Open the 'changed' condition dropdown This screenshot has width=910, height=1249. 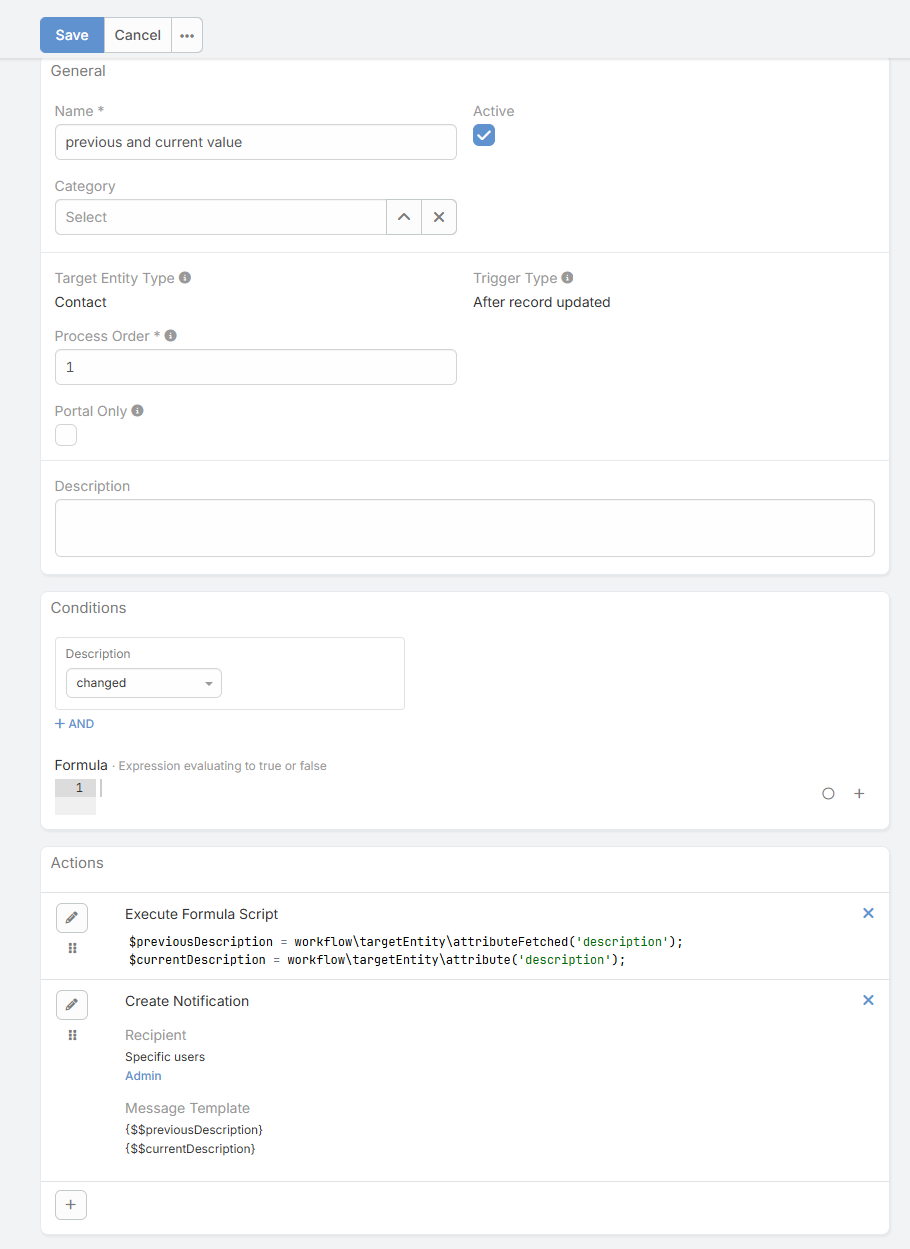pyautogui.click(x=144, y=683)
